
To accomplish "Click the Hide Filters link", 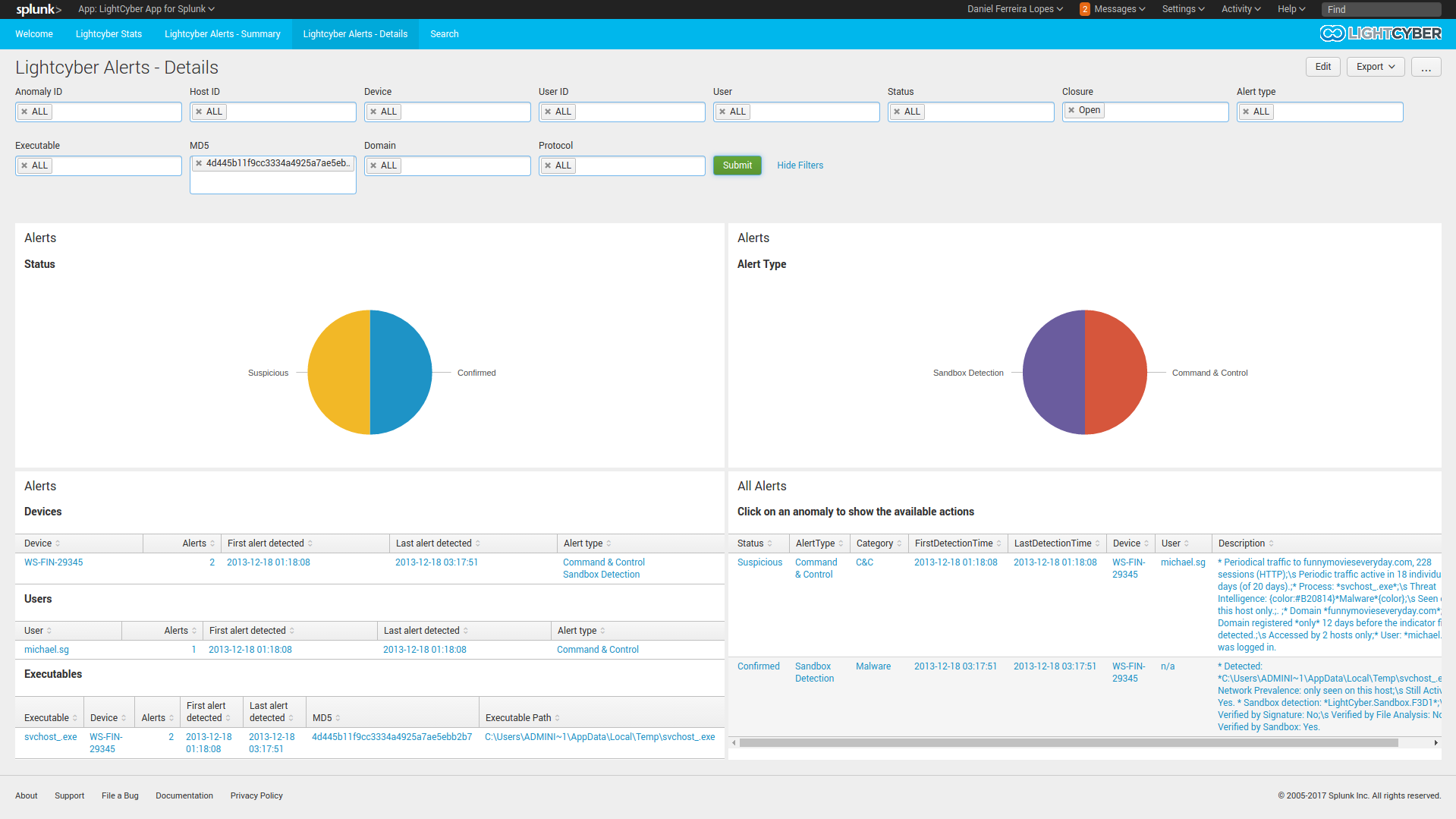I will 800,165.
